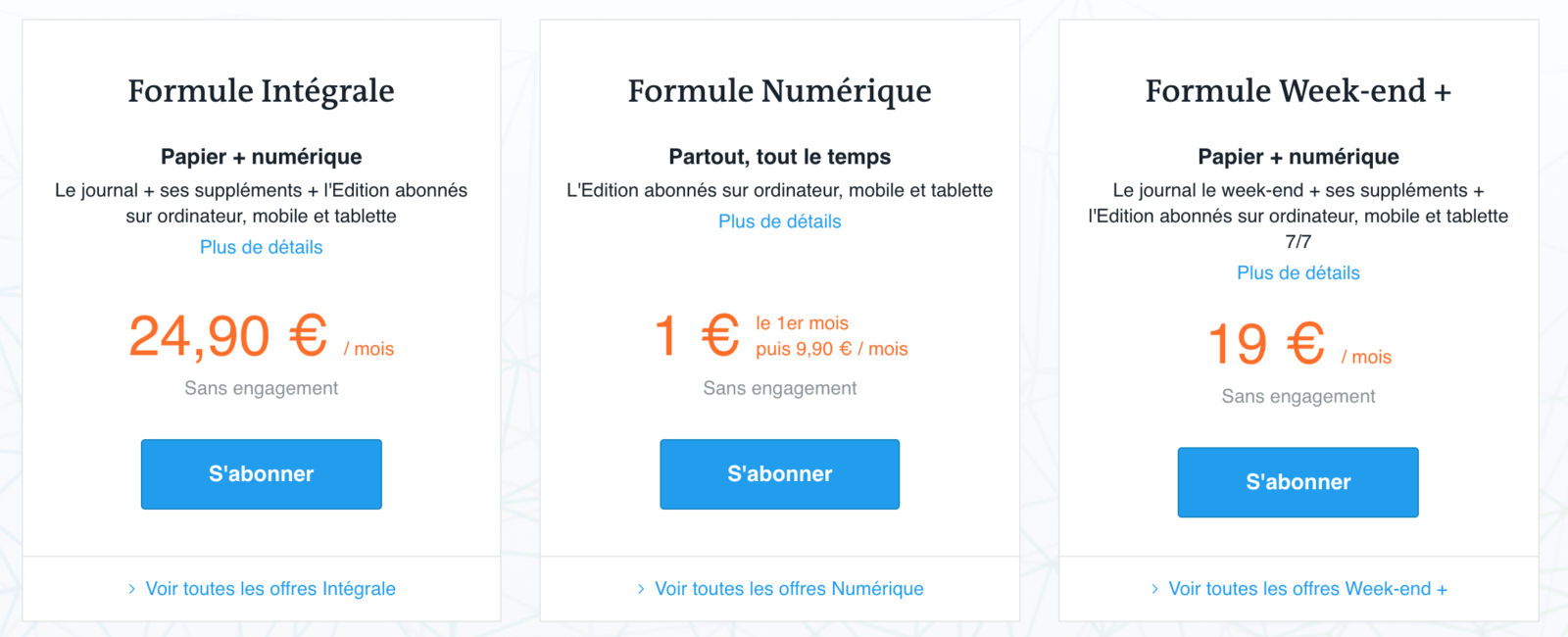Click the large 1 € first-month price

coord(697,336)
